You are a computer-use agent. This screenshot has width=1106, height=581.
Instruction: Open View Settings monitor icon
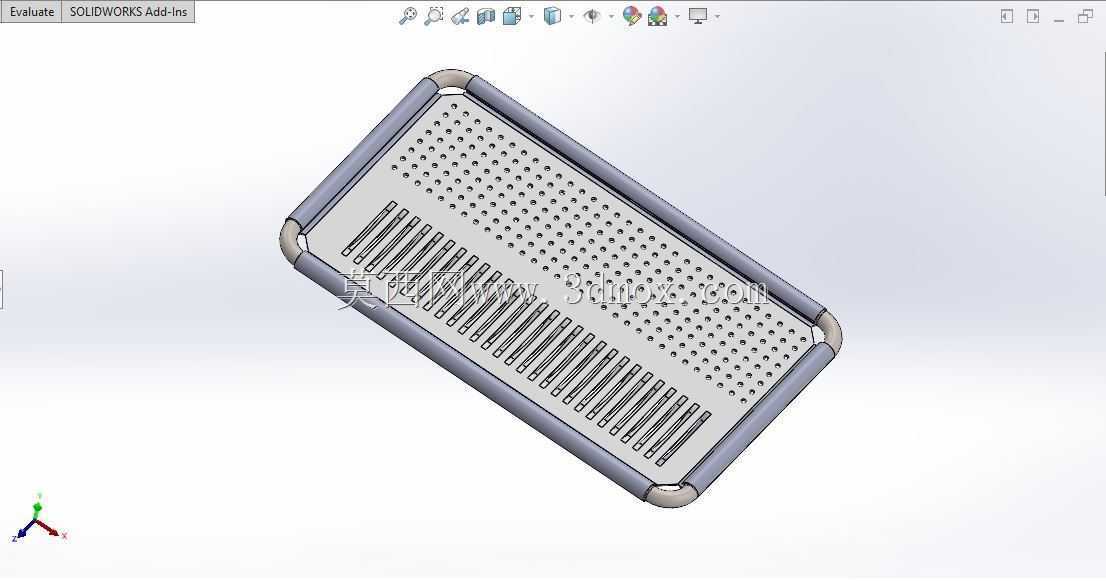point(698,16)
